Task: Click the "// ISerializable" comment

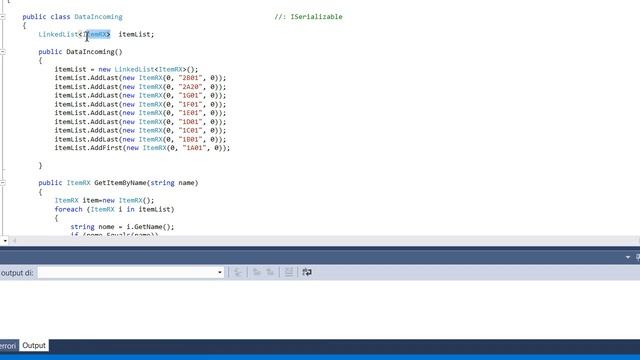Action: click(x=308, y=17)
